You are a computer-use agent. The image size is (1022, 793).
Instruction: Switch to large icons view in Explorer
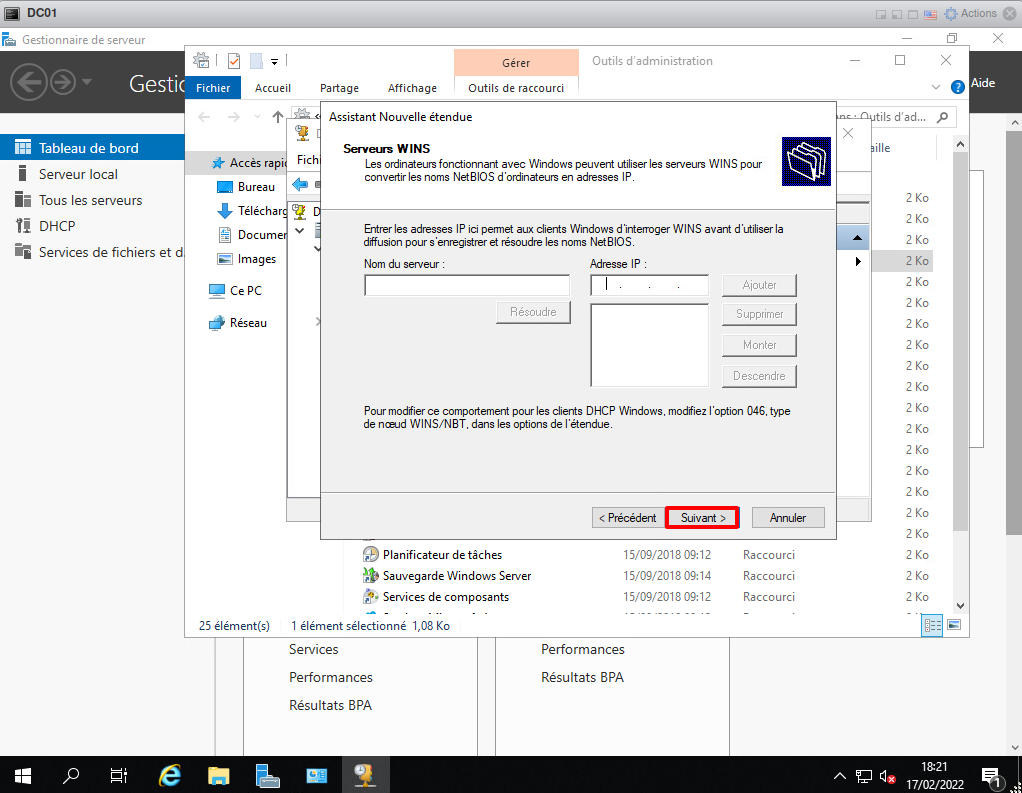(953, 625)
